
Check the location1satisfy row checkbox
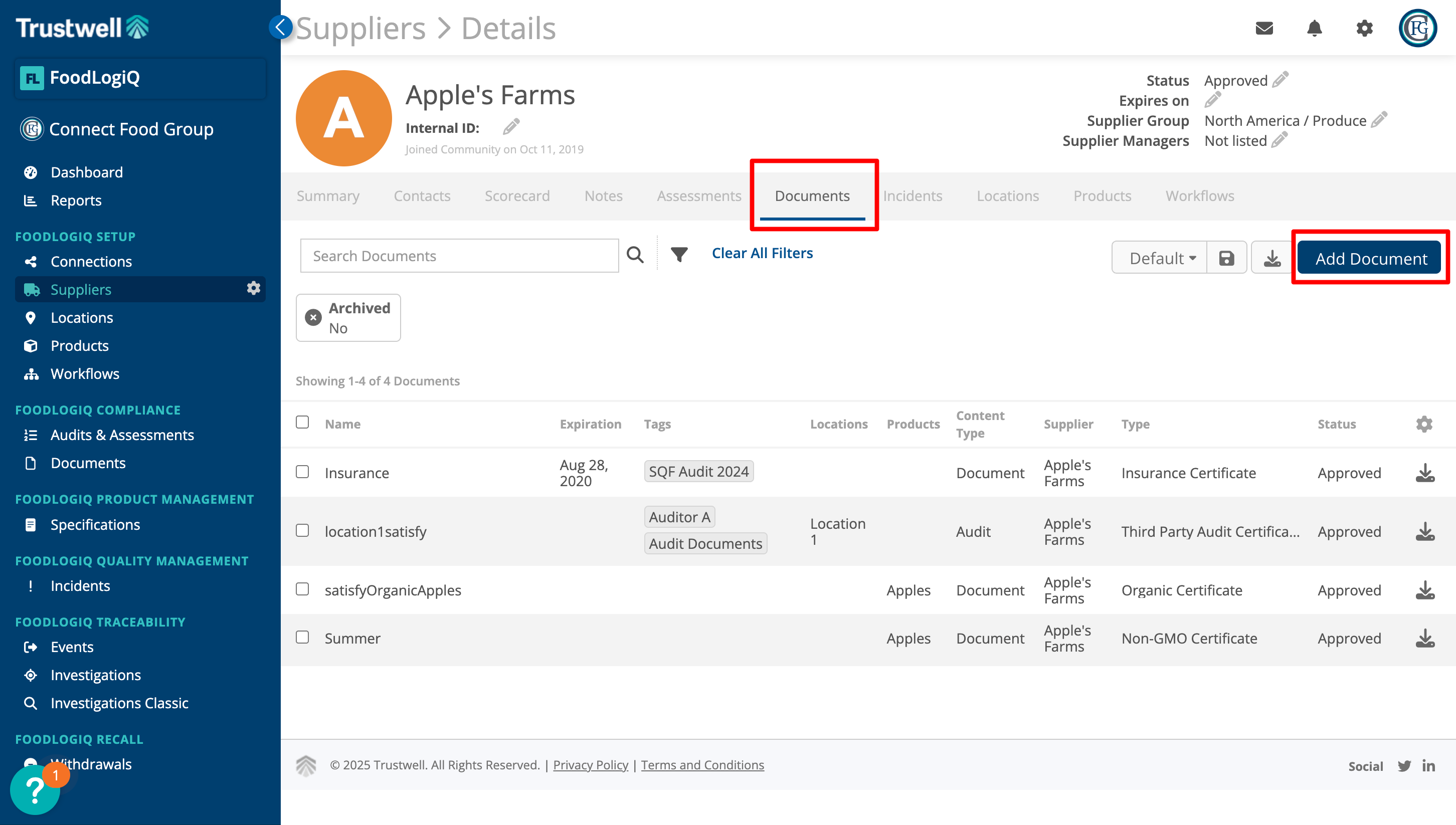[302, 530]
